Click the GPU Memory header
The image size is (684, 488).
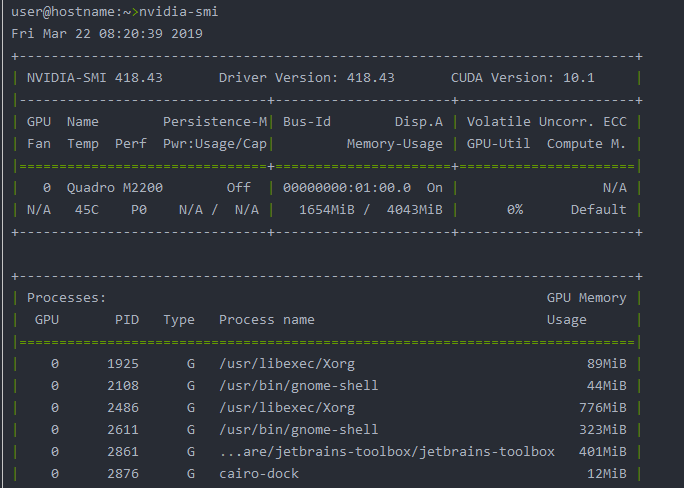pos(587,297)
